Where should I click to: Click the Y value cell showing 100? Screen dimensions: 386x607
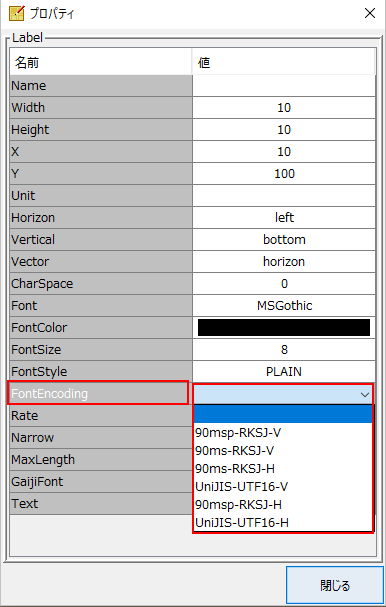point(284,173)
